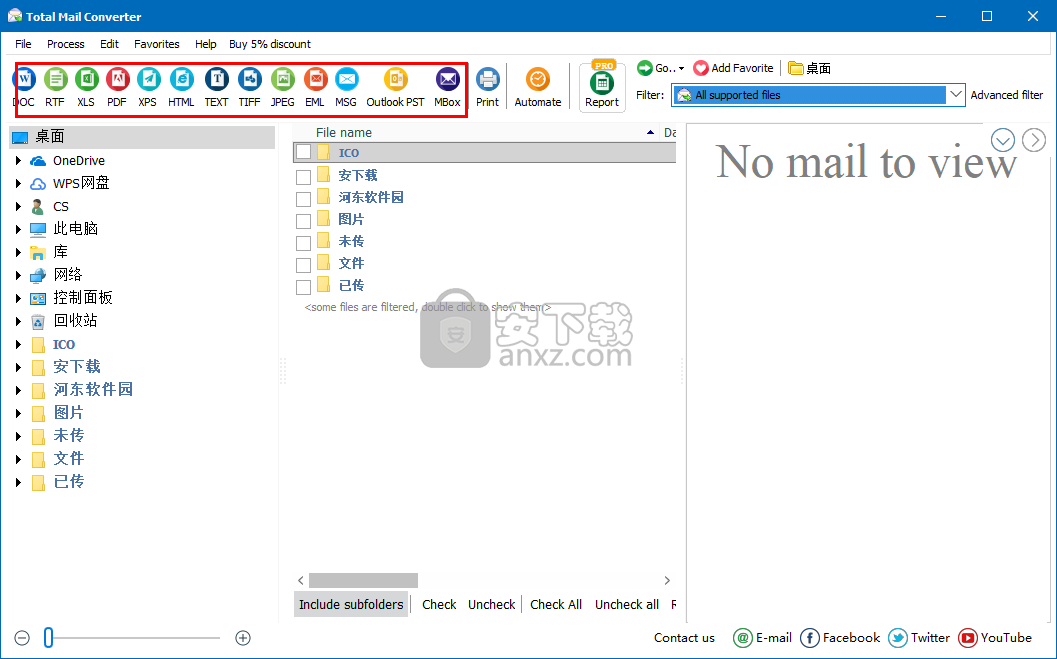Expand the 网络 network node
This screenshot has height=659, width=1057.
18,275
